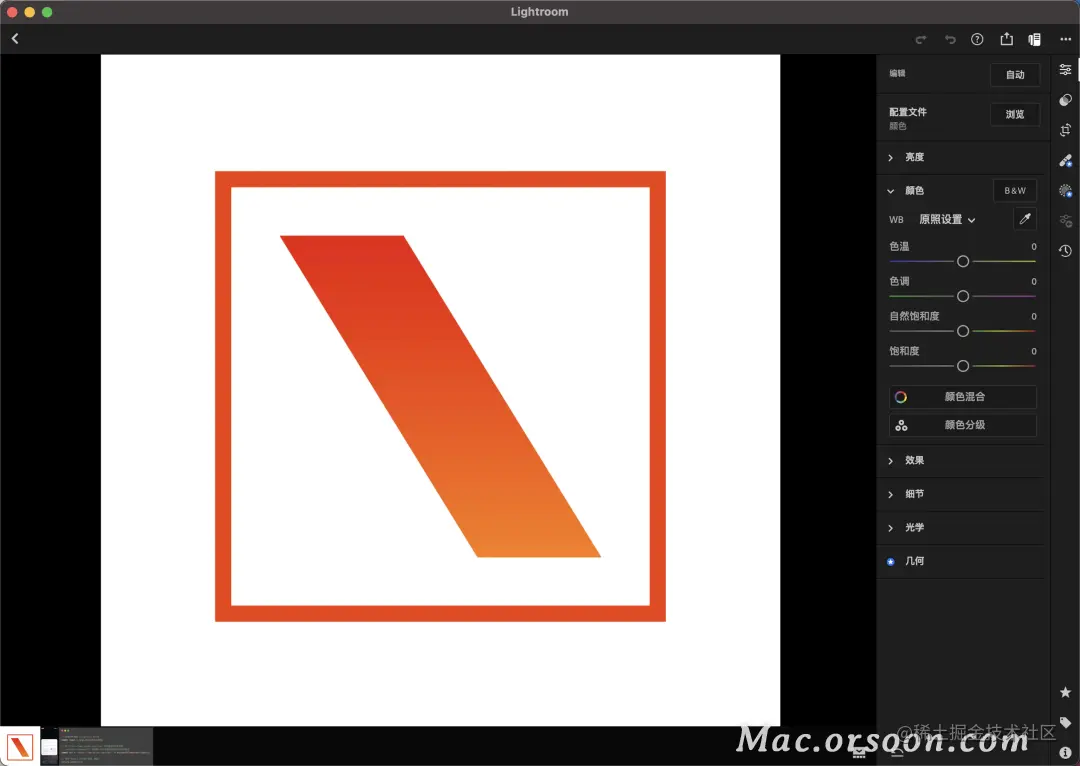Open the help question mark icon
Viewport: 1080px width, 766px height.
[x=977, y=39]
